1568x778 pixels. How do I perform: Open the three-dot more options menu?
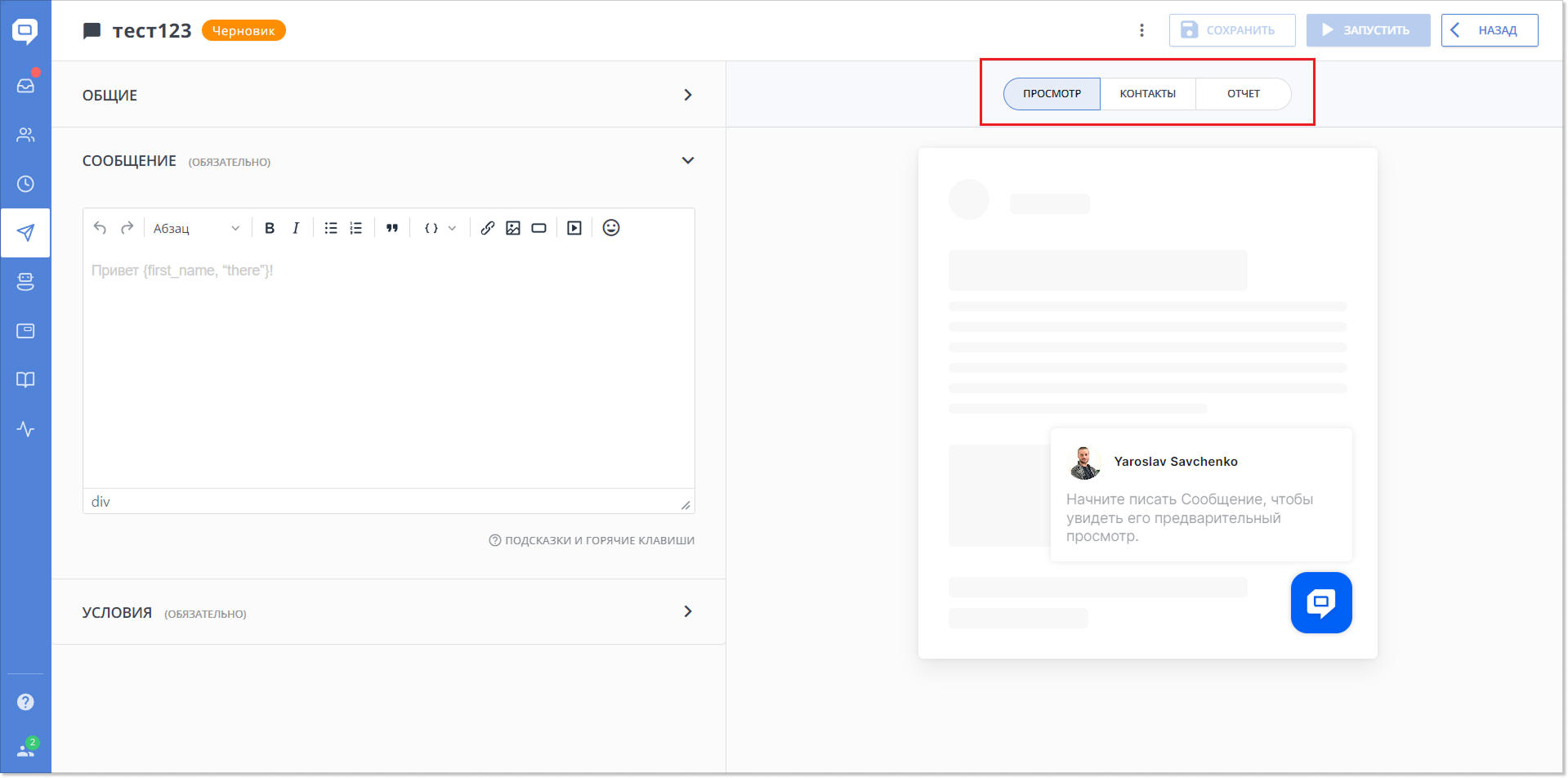pyautogui.click(x=1141, y=30)
